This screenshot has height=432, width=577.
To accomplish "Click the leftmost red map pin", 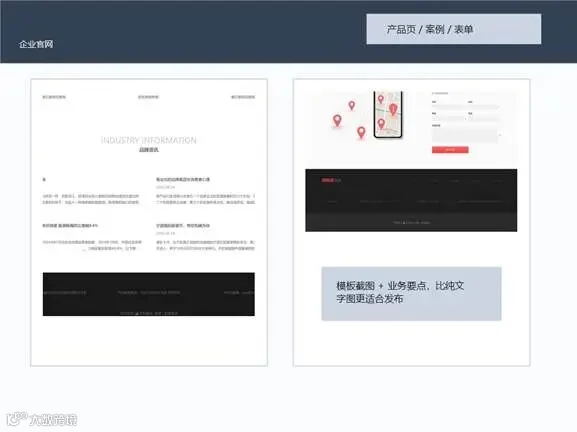I will (337, 120).
